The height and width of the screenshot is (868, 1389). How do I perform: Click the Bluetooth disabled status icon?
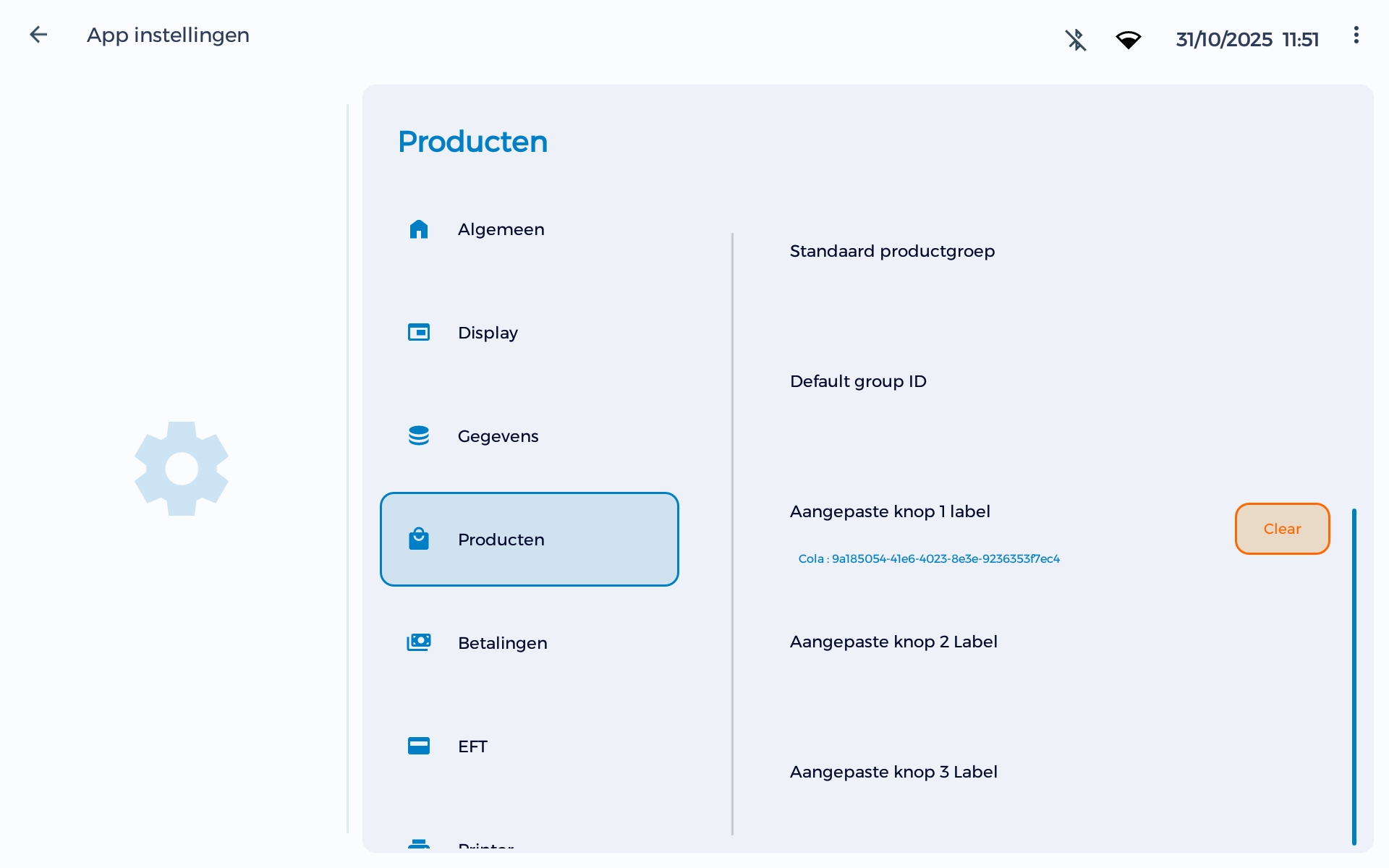click(1076, 40)
